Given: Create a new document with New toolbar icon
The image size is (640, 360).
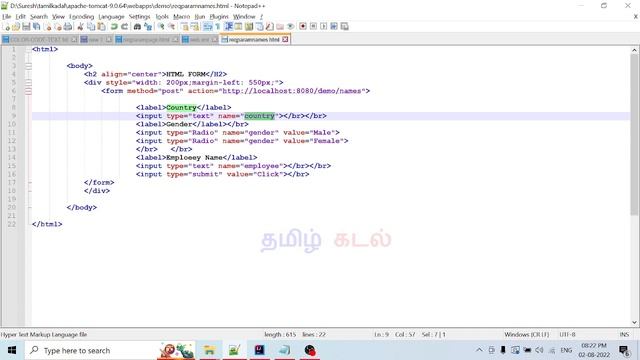Looking at the screenshot, I should (7, 27).
